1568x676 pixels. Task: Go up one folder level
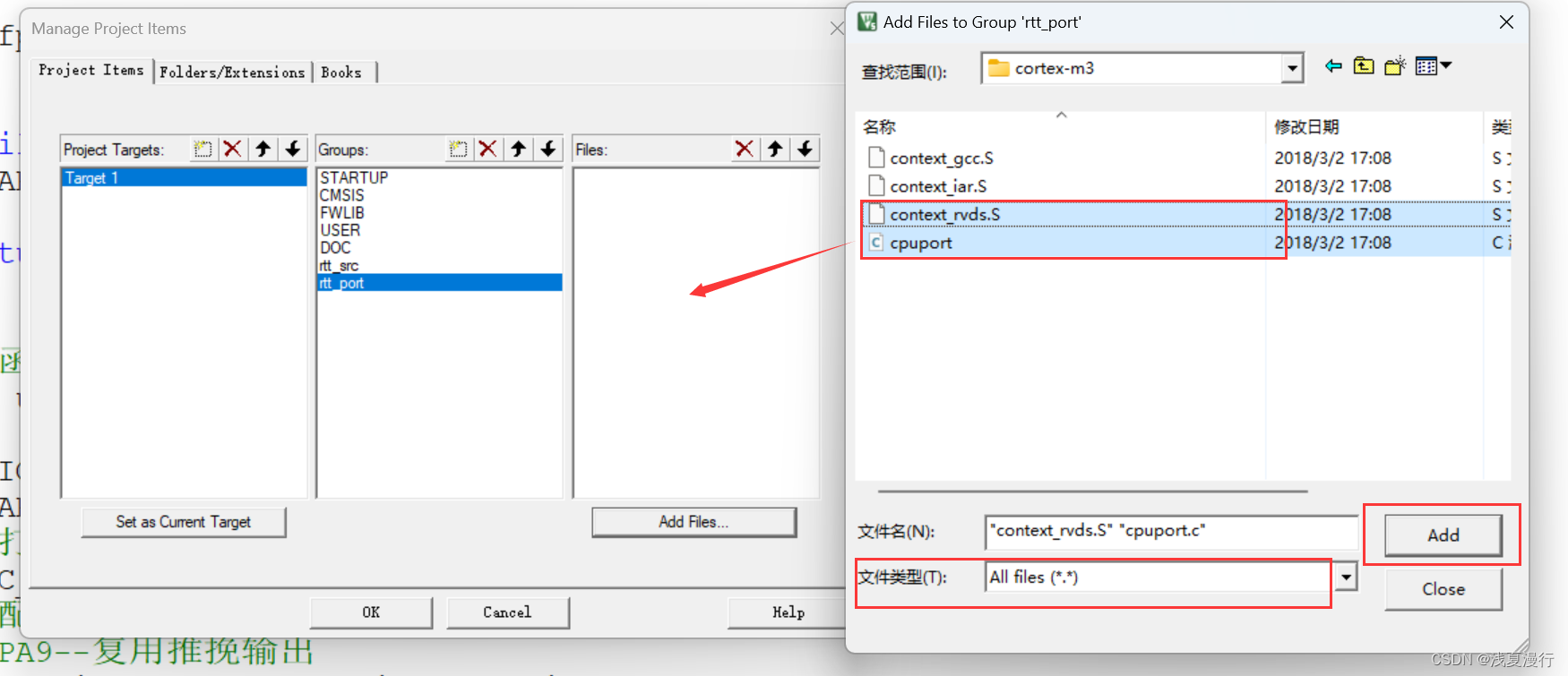point(1364,66)
